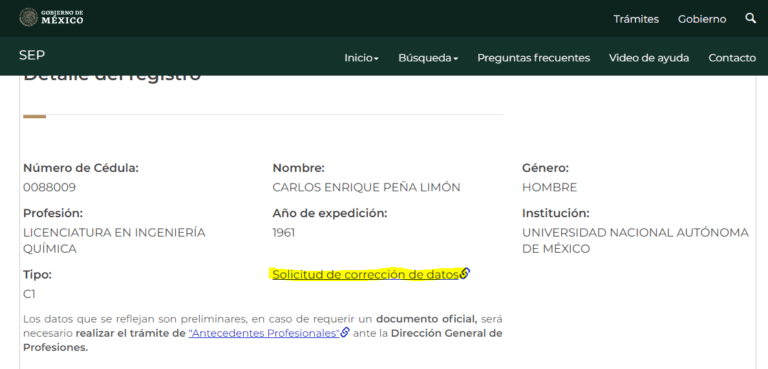Click the Género label
This screenshot has height=369, width=768.
tap(545, 168)
